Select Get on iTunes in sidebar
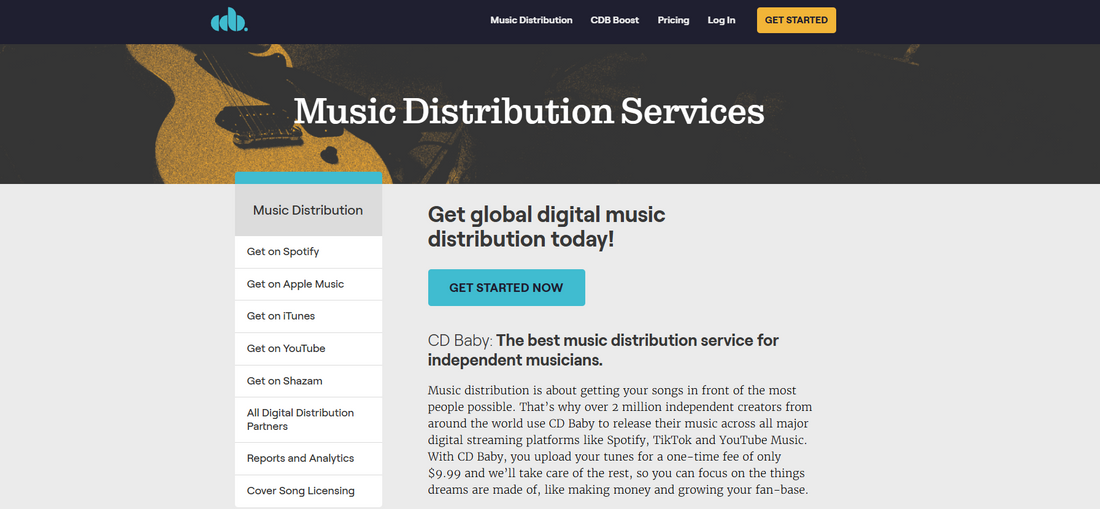The width and height of the screenshot is (1100, 509). 281,316
